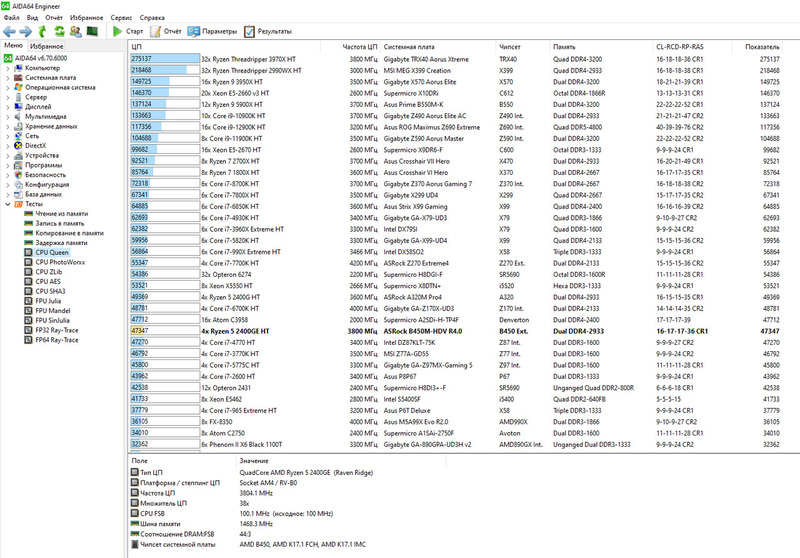Select the 32x Ryzen Threadripper 3970X HT row
Image resolution: width=800 pixels, height=558 pixels.
[456, 59]
